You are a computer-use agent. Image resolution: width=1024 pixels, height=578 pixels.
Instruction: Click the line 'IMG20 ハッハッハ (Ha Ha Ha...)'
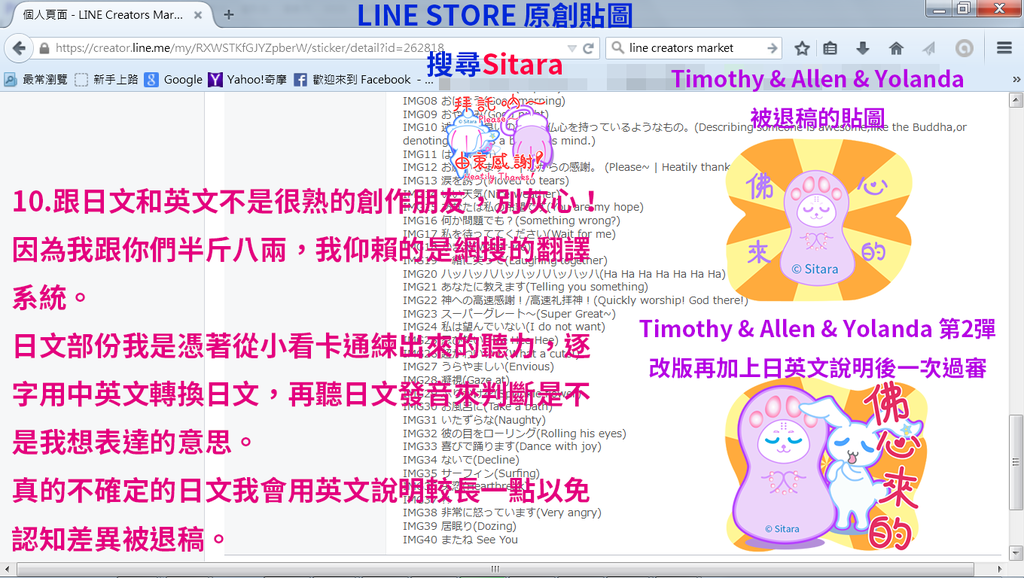(564, 274)
